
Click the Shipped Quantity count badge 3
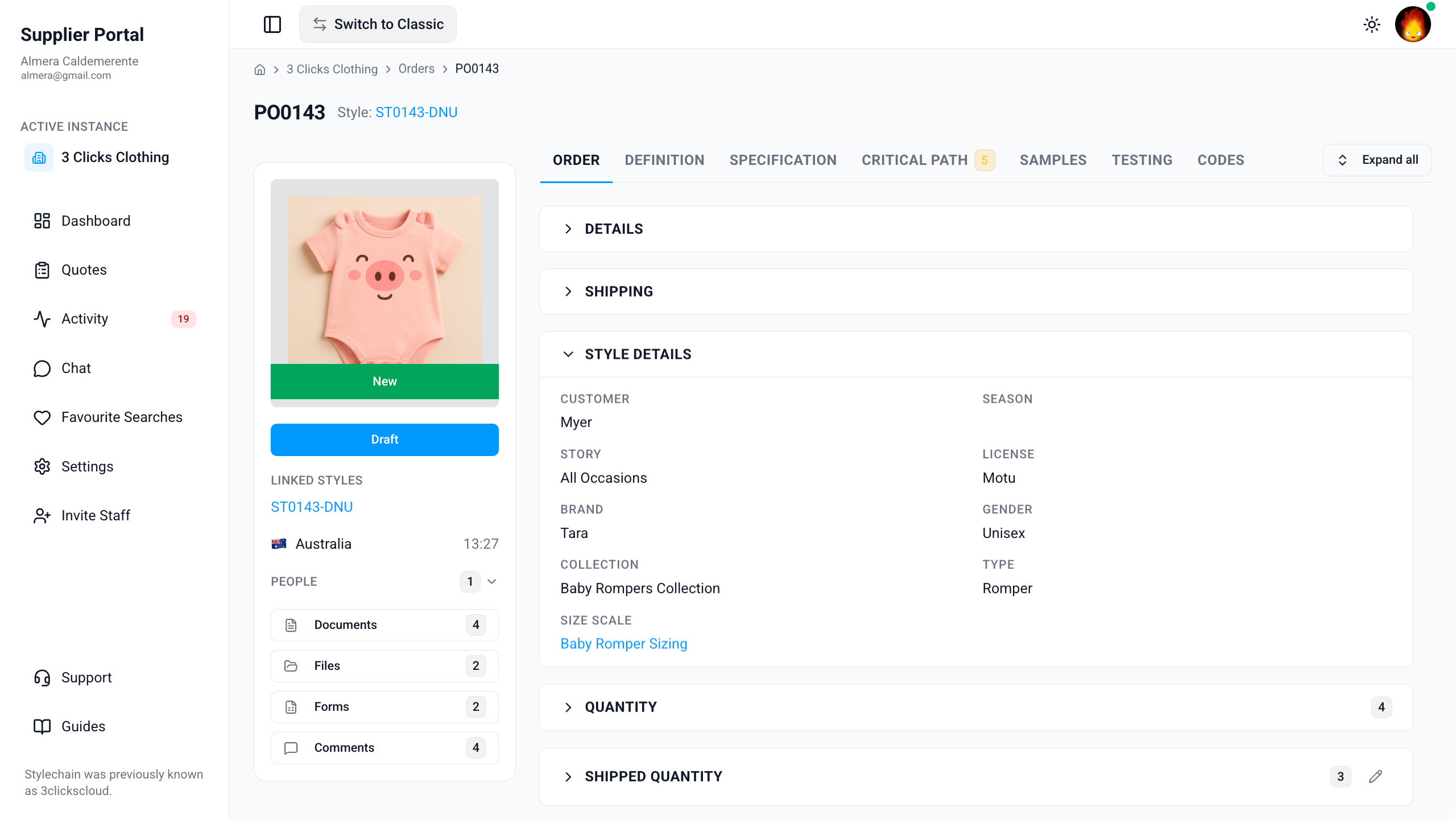tap(1341, 777)
